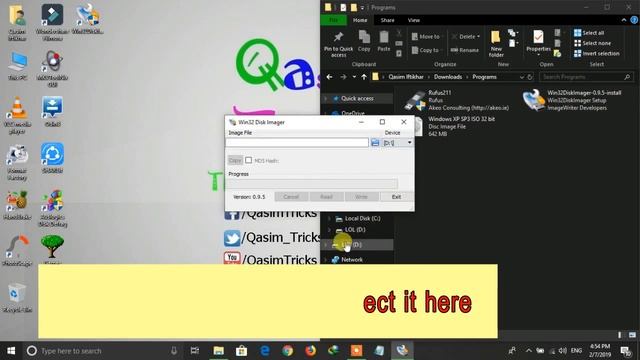
Task: Click Pin to Quick access icon
Action: point(338,44)
